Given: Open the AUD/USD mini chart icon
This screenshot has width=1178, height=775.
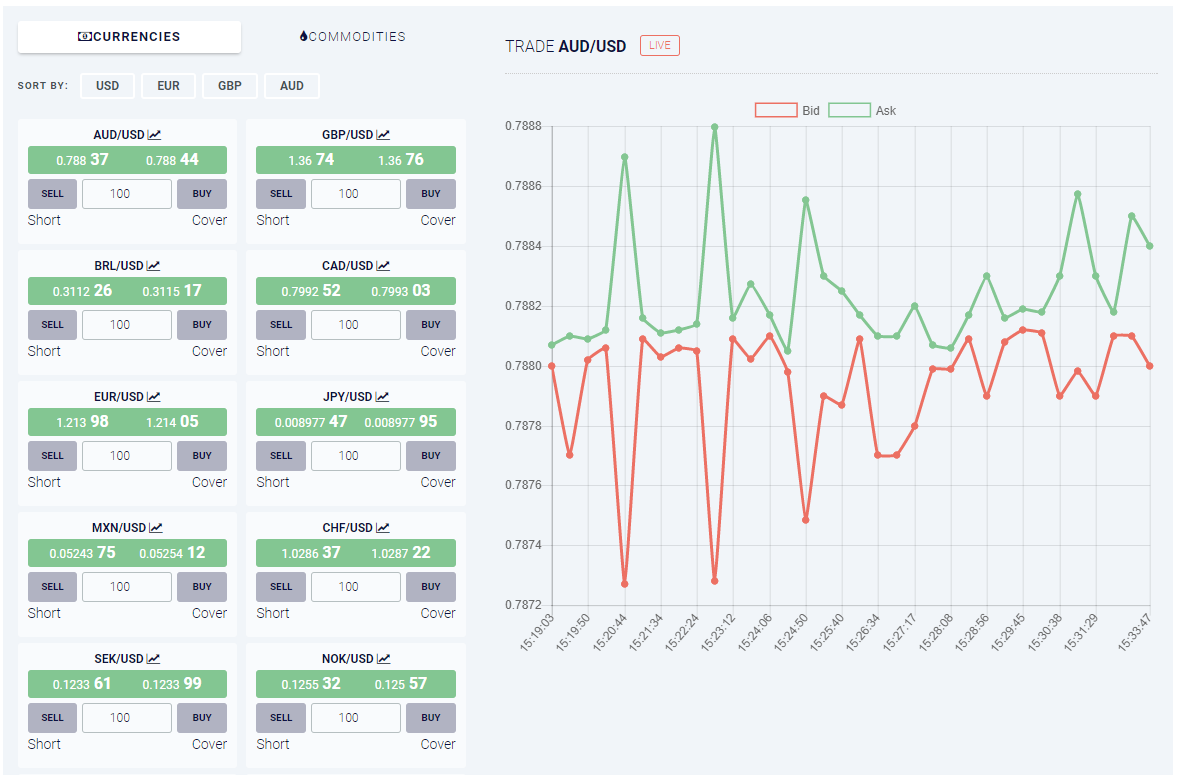Looking at the screenshot, I should tap(155, 134).
